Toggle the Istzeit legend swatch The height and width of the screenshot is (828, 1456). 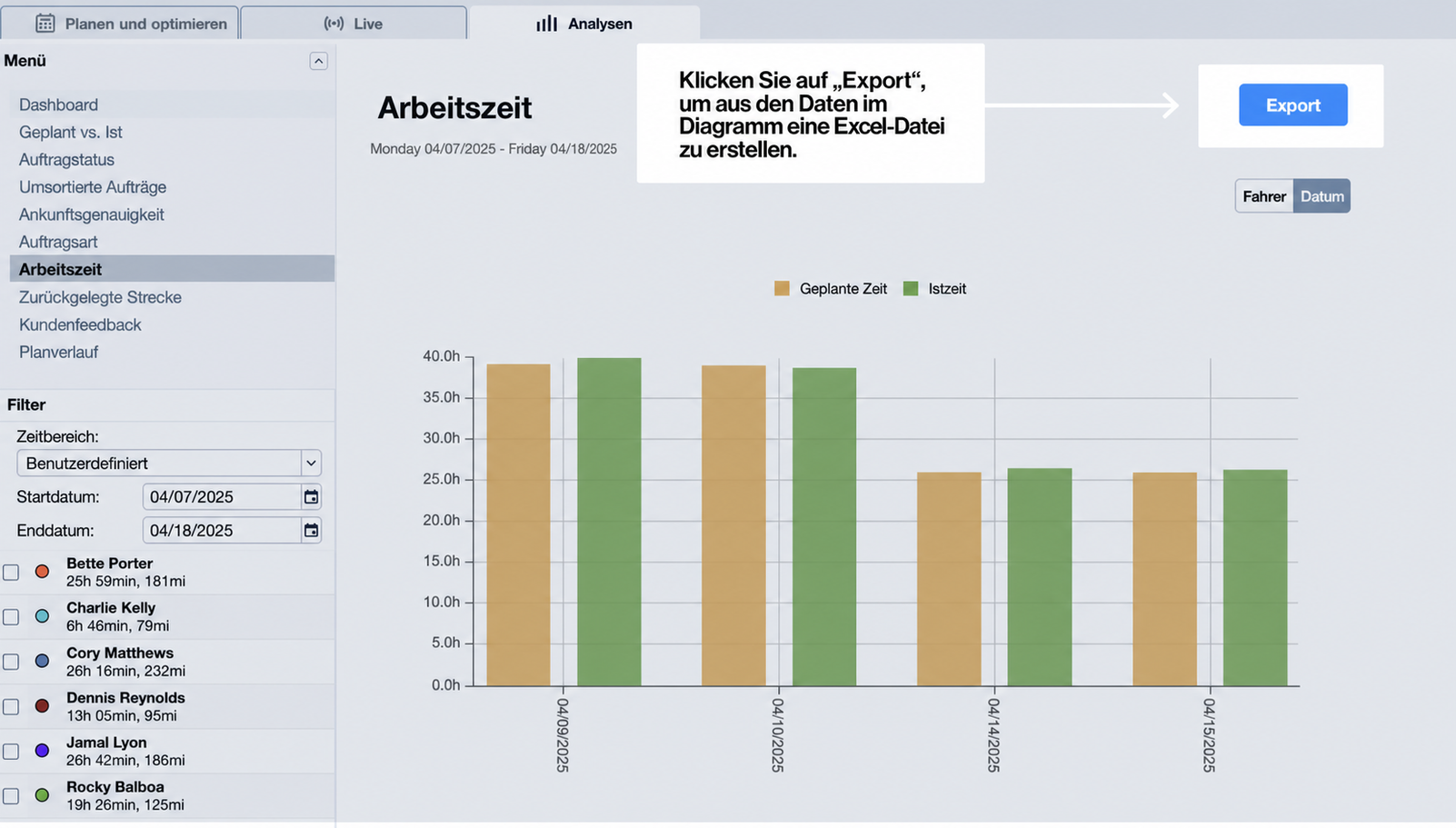click(911, 288)
